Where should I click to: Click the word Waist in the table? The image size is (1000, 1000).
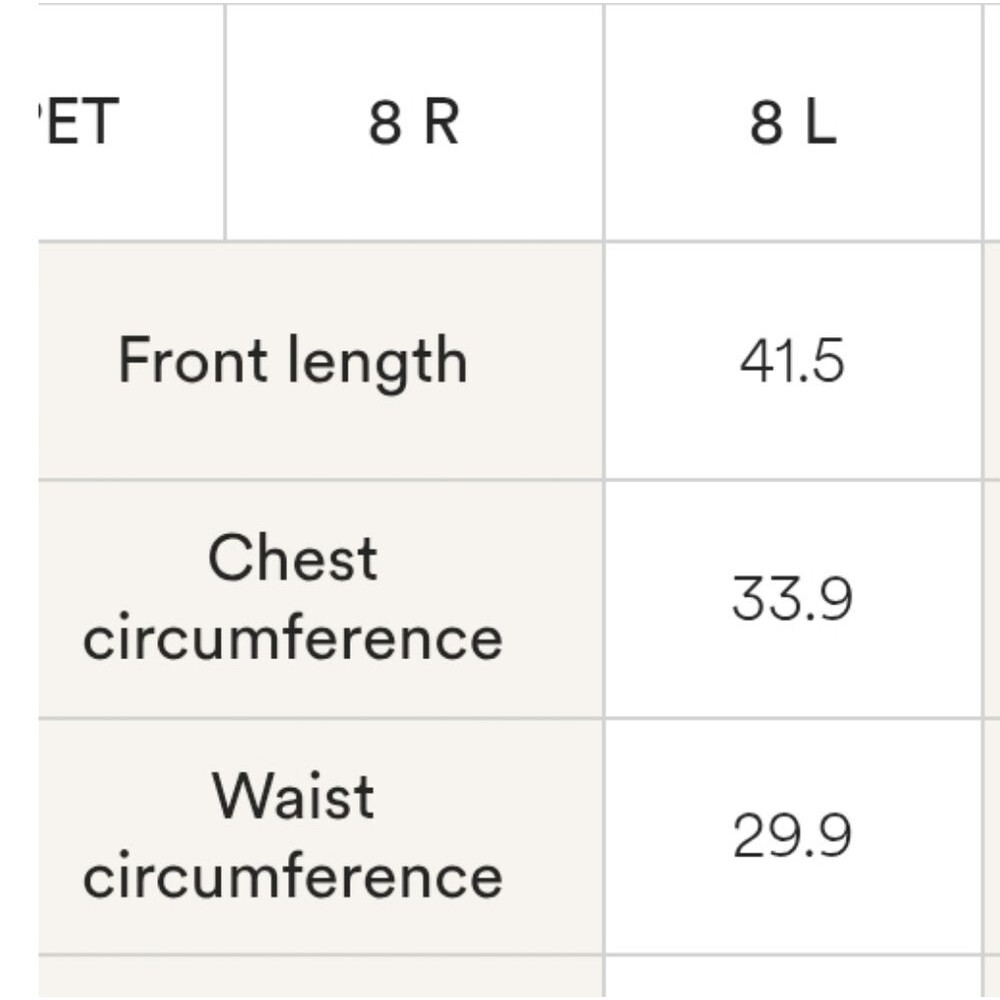tap(293, 796)
